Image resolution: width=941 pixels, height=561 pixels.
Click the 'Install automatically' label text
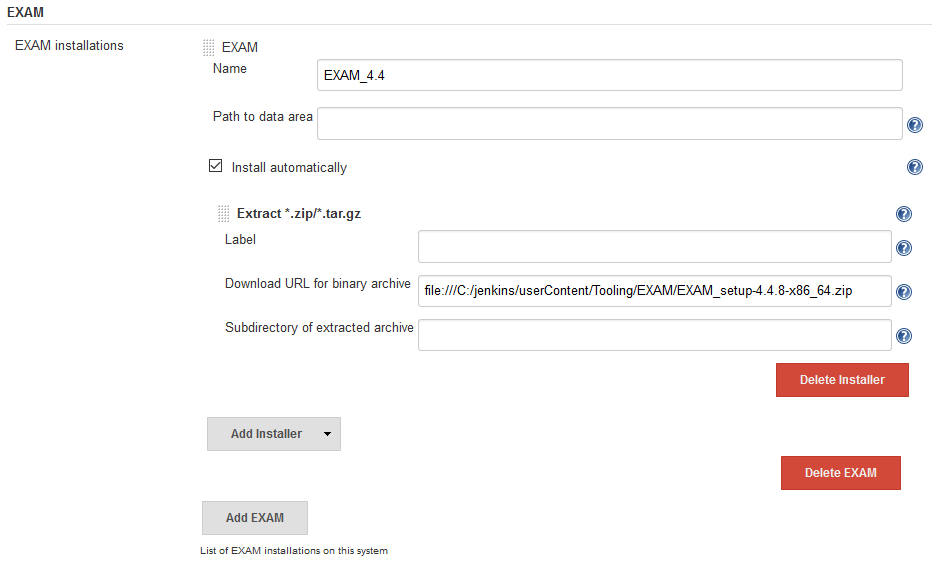click(x=289, y=167)
